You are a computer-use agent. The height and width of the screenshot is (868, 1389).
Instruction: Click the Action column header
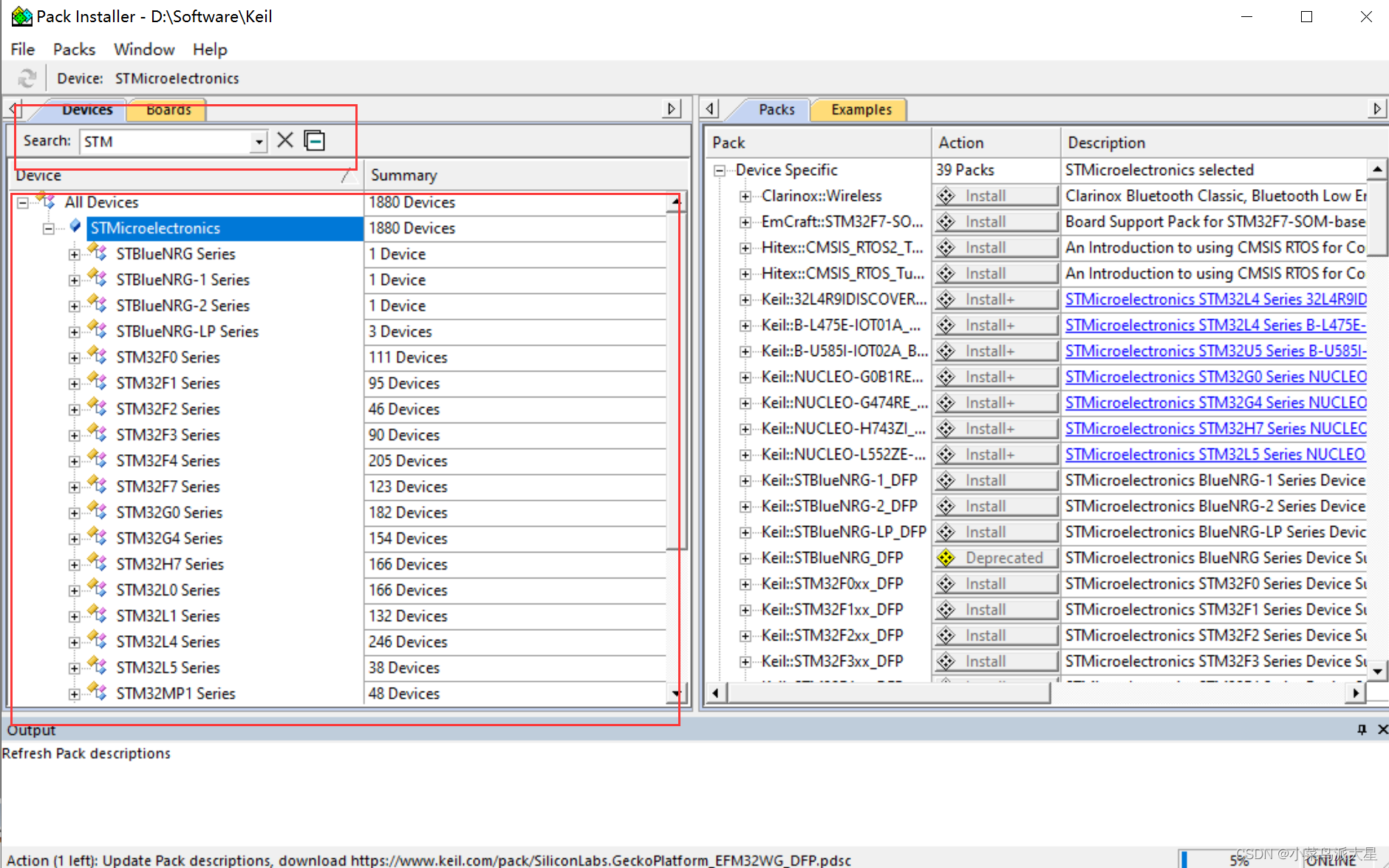(x=995, y=143)
